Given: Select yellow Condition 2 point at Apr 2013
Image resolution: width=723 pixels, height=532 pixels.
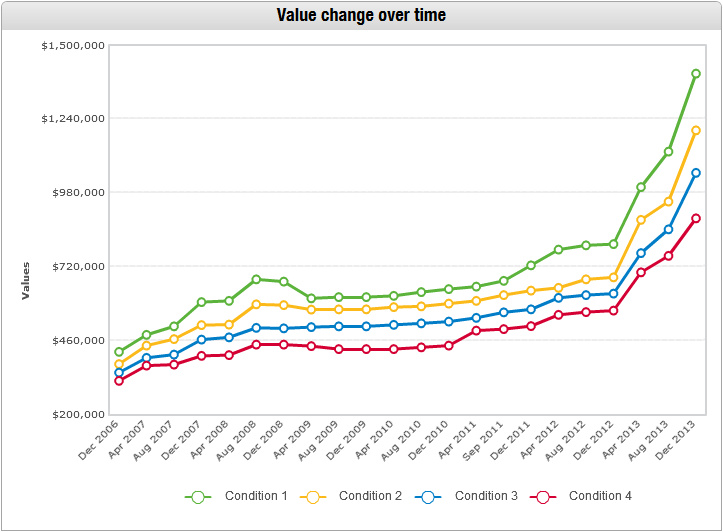Looking at the screenshot, I should tap(641, 219).
